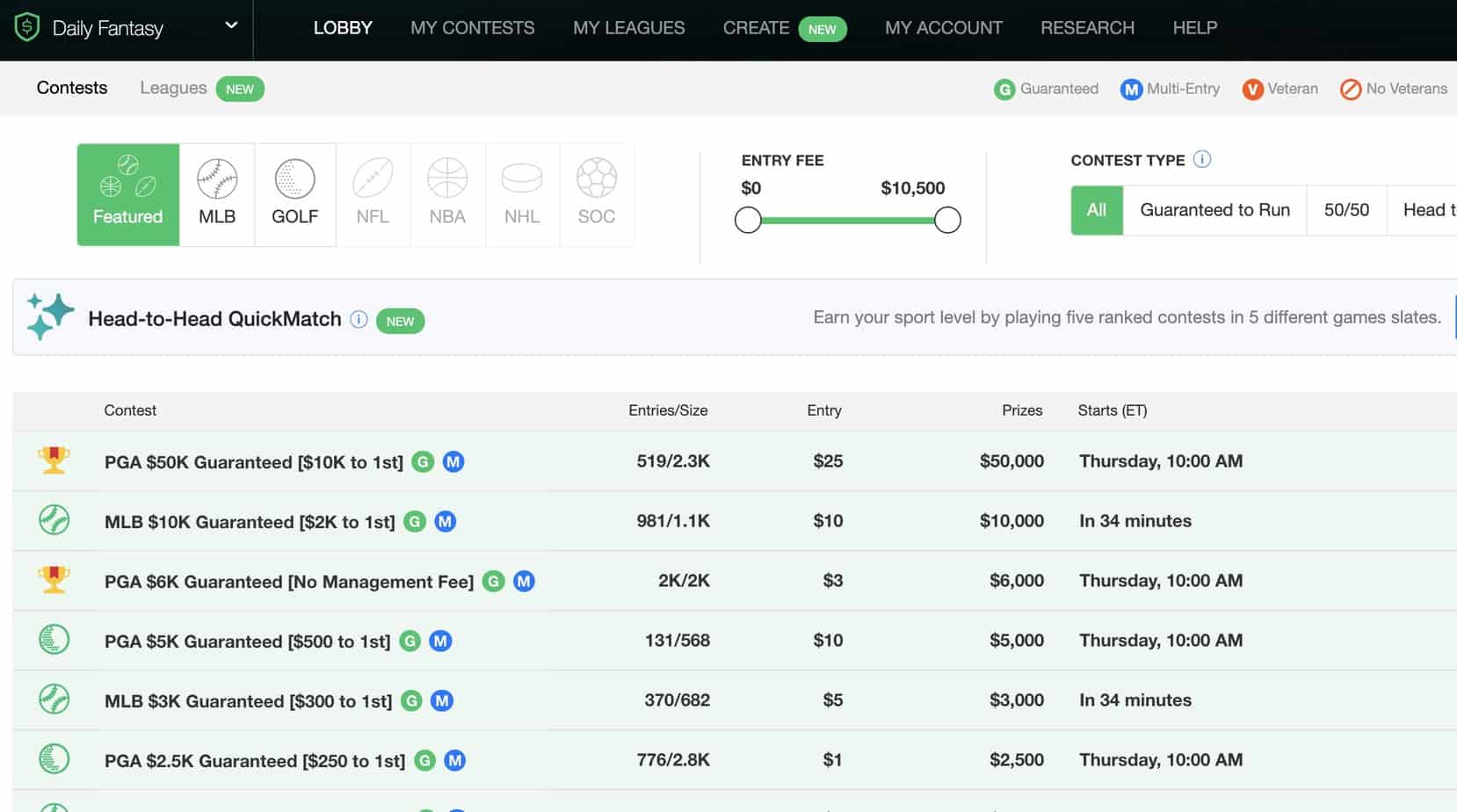Open PGA $5K Guaranteed contest
Viewport: 1457px width, 812px height.
(x=248, y=642)
